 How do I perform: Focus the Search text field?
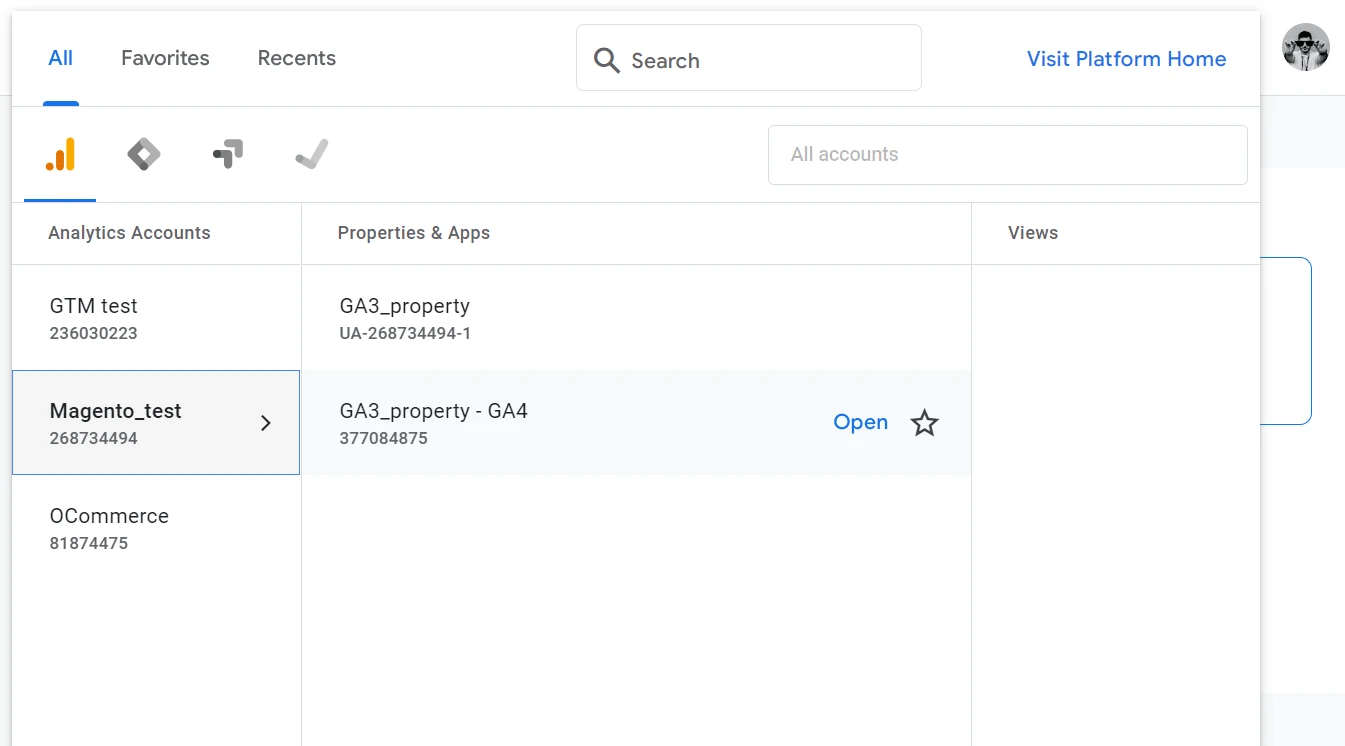coord(765,60)
